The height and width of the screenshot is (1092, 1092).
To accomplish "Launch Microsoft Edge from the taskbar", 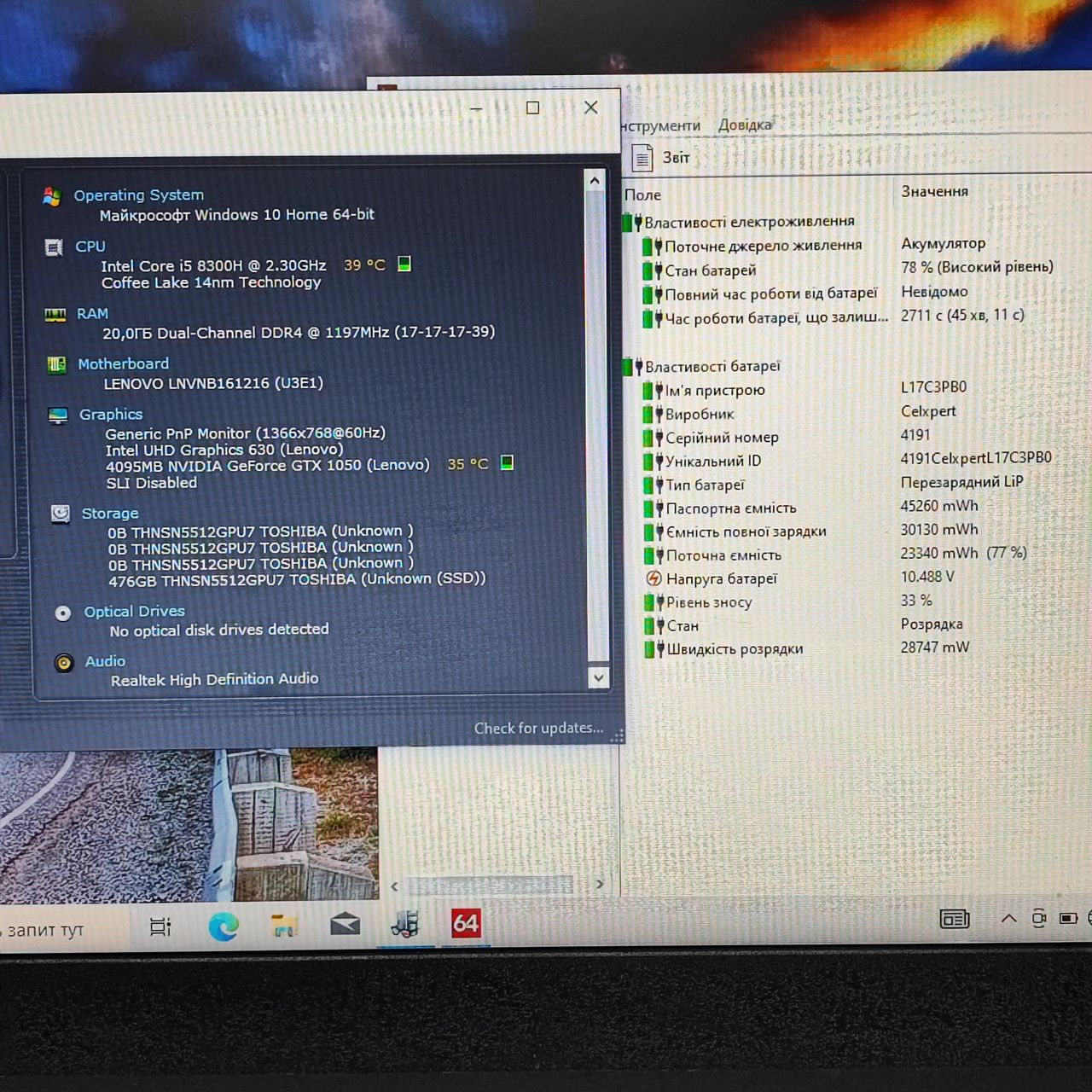I will (224, 926).
